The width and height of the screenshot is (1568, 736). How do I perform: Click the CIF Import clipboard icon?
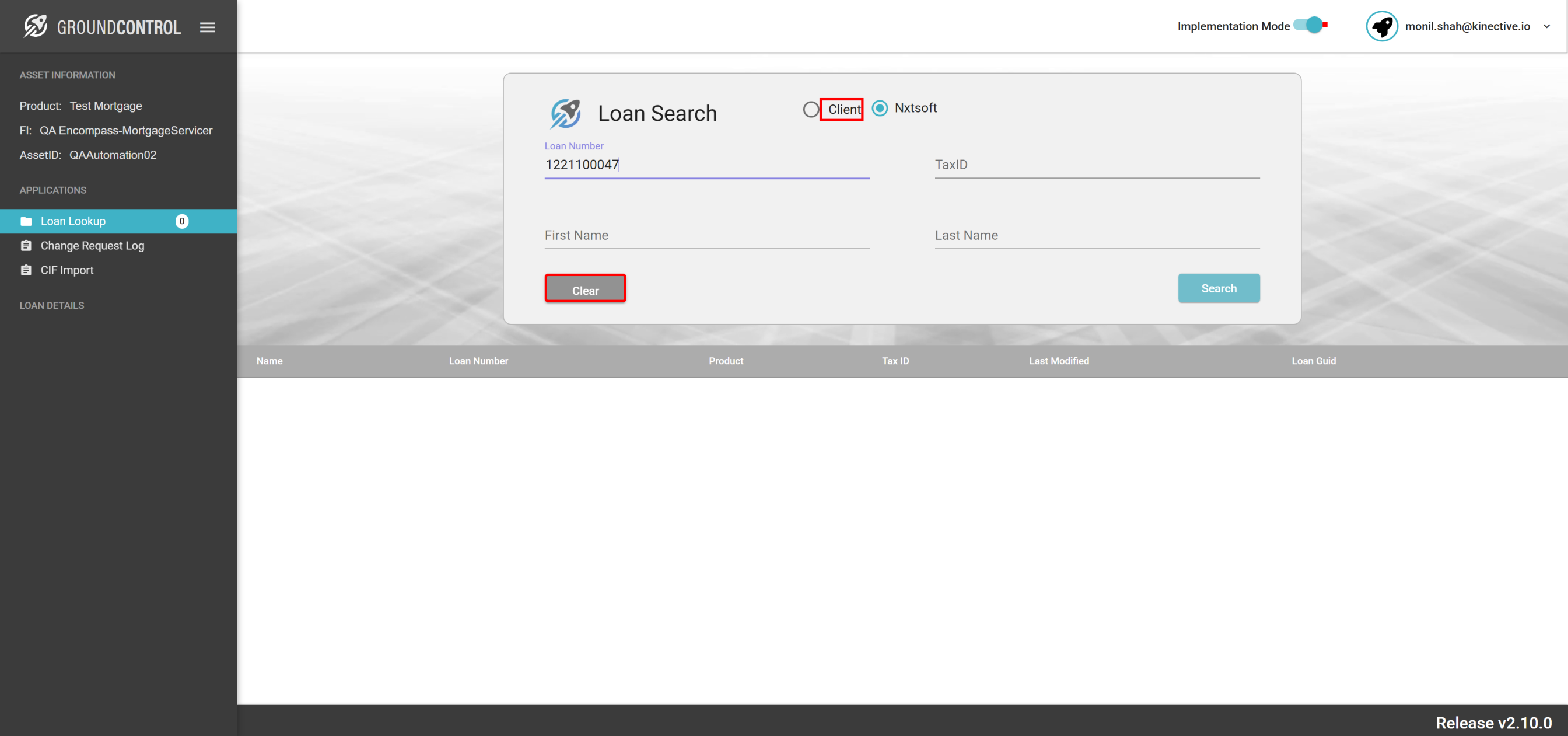(x=26, y=270)
